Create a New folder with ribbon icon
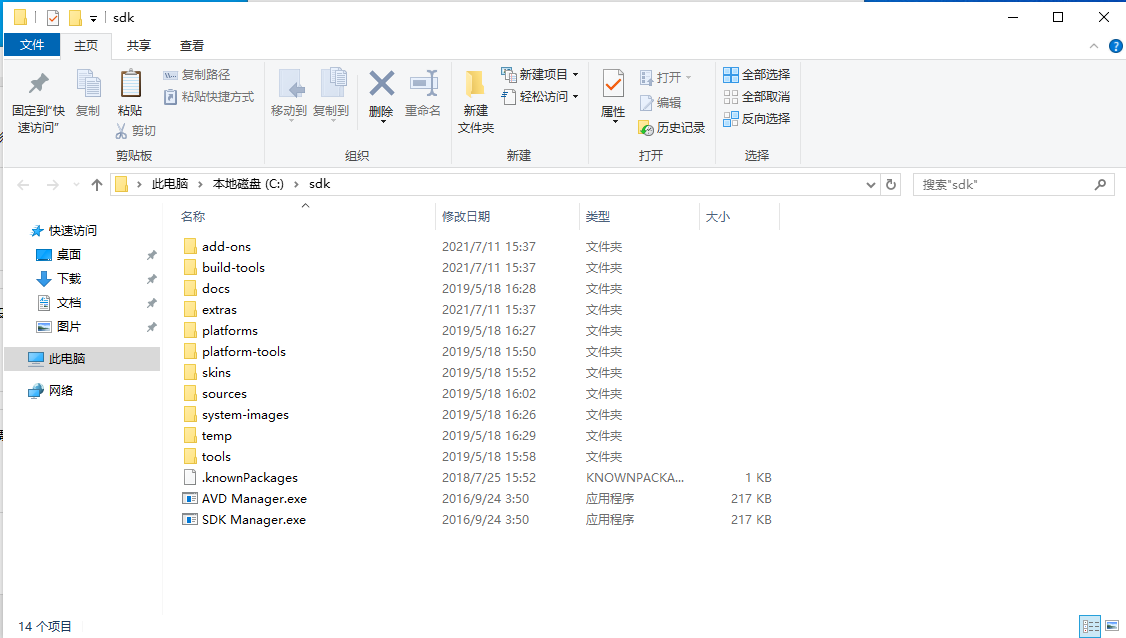This screenshot has height=638, width=1126. [475, 85]
